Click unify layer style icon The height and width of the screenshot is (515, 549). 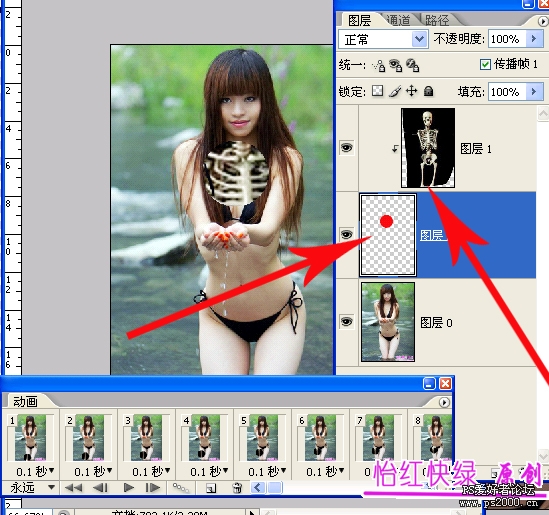pos(412,65)
